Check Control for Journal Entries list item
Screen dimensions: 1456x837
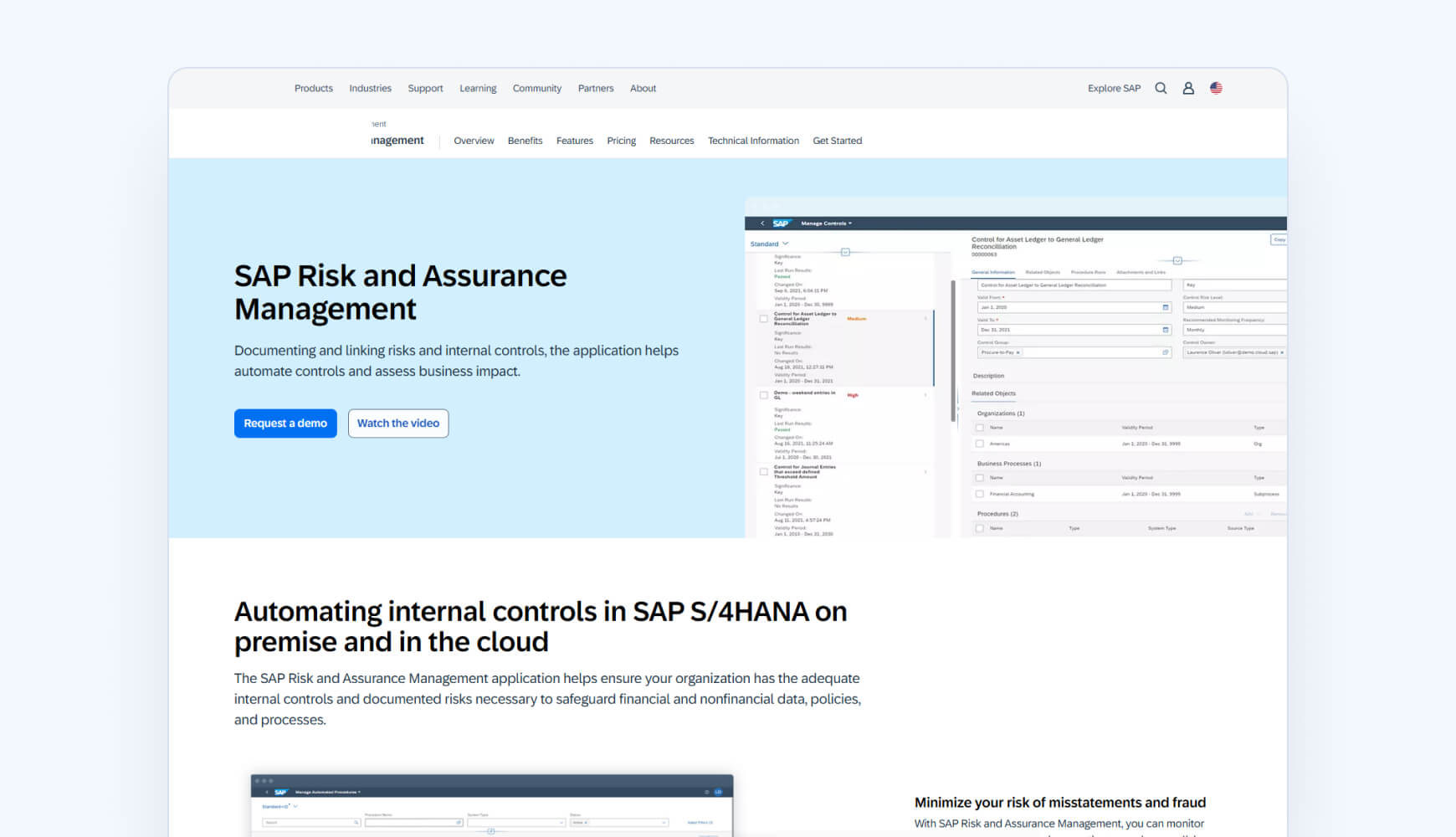(x=763, y=472)
